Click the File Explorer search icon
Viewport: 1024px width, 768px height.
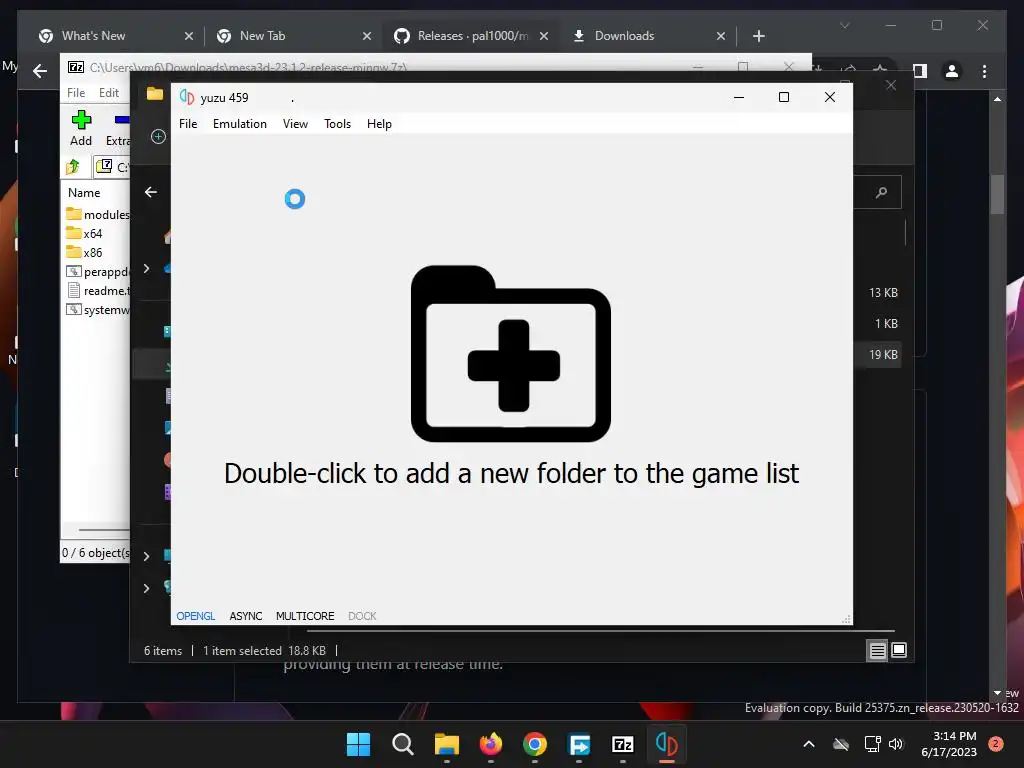point(882,192)
